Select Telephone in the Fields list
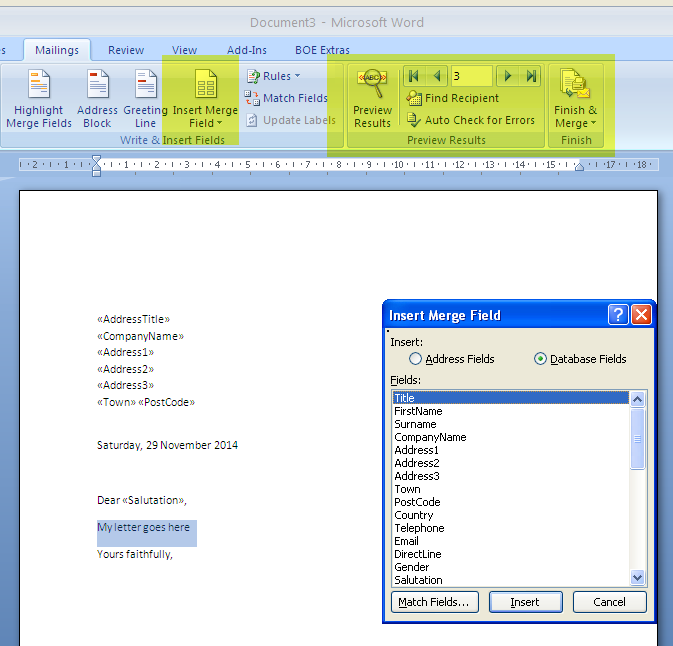Image resolution: width=673 pixels, height=646 pixels. (x=511, y=528)
